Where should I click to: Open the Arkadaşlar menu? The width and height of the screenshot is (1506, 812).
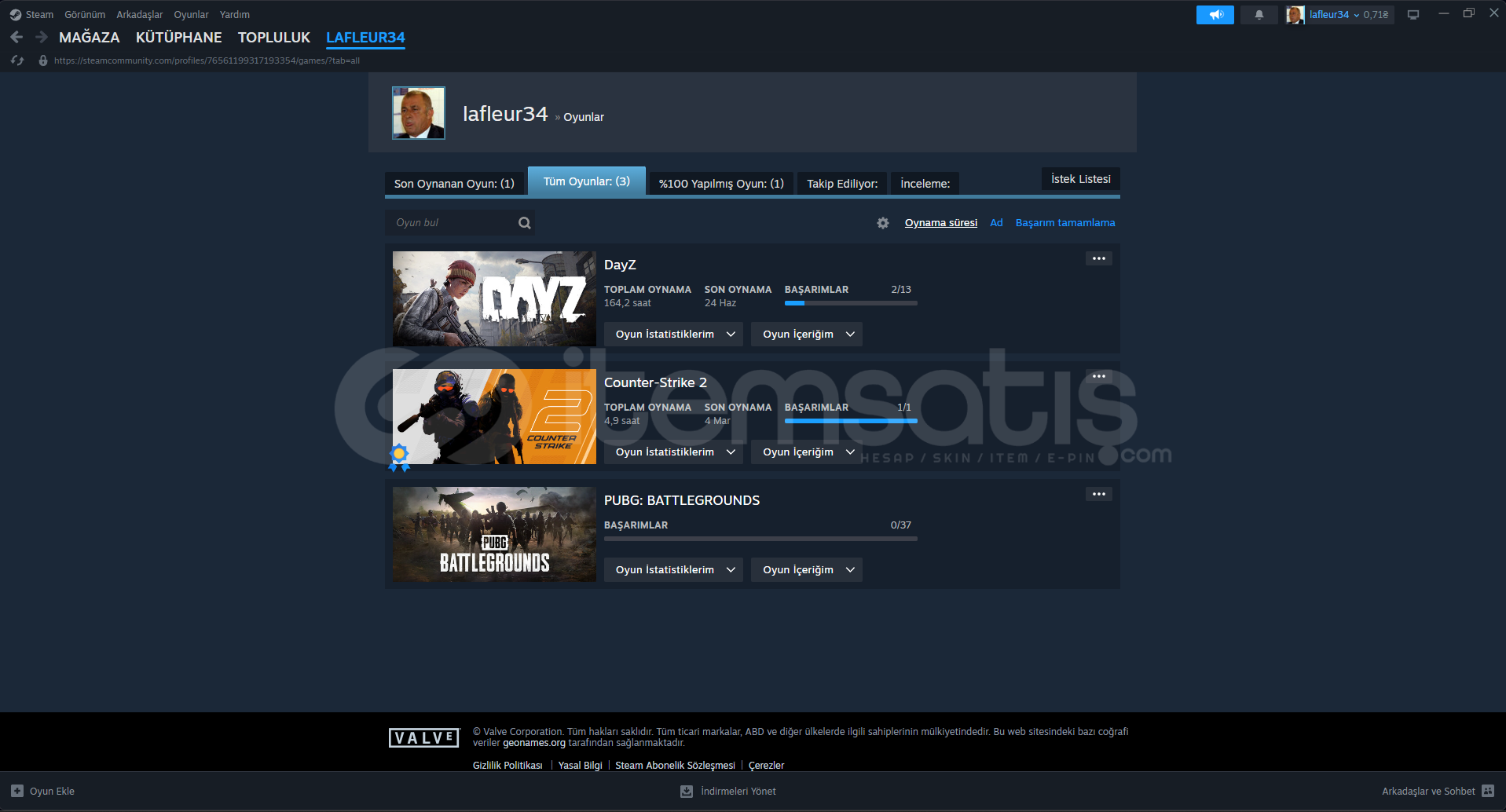[140, 15]
